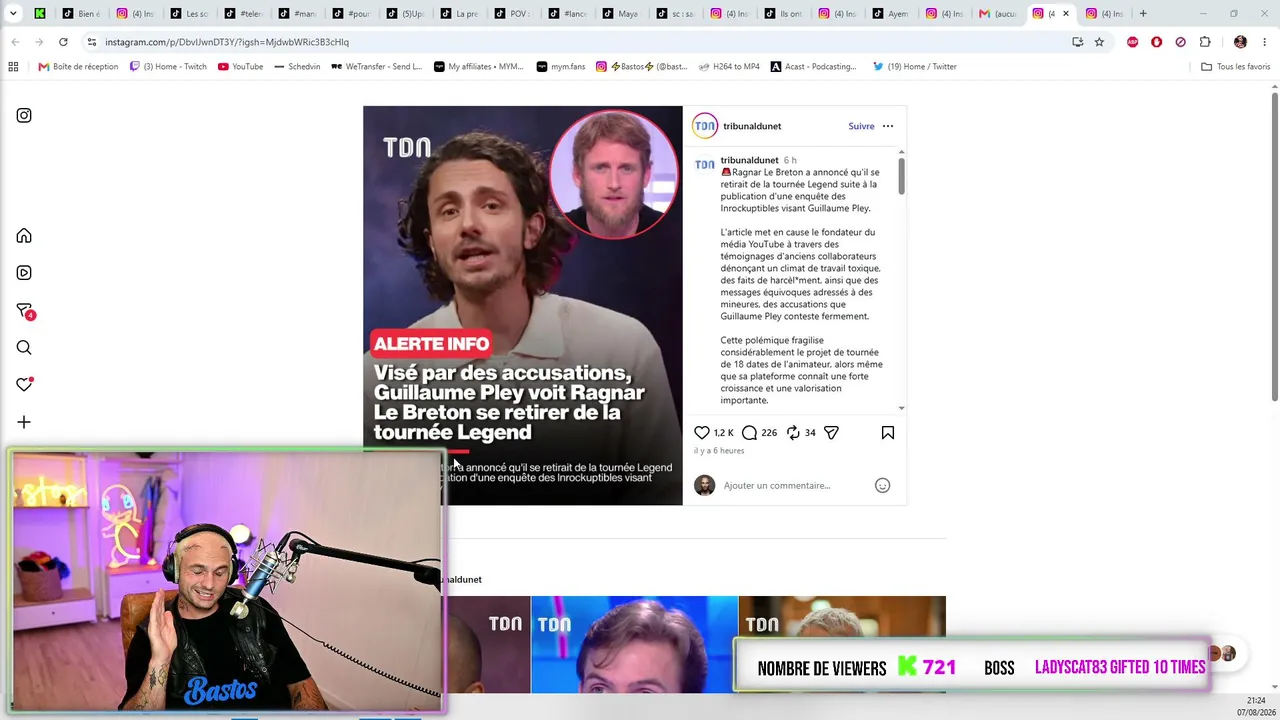1280x720 pixels.
Task: Share the post via paper plane icon
Action: pyautogui.click(x=831, y=433)
